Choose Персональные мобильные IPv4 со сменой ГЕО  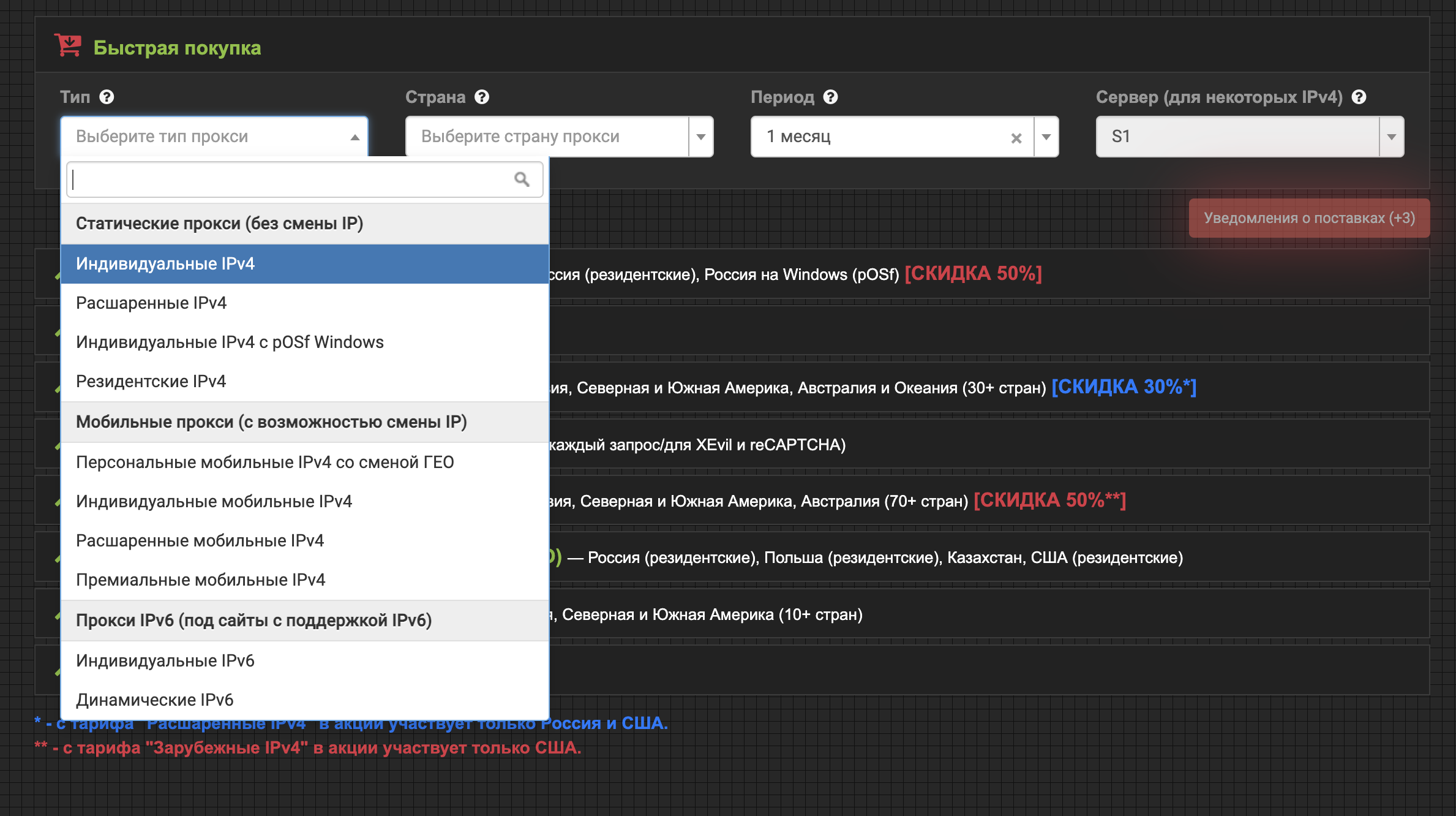tap(265, 462)
